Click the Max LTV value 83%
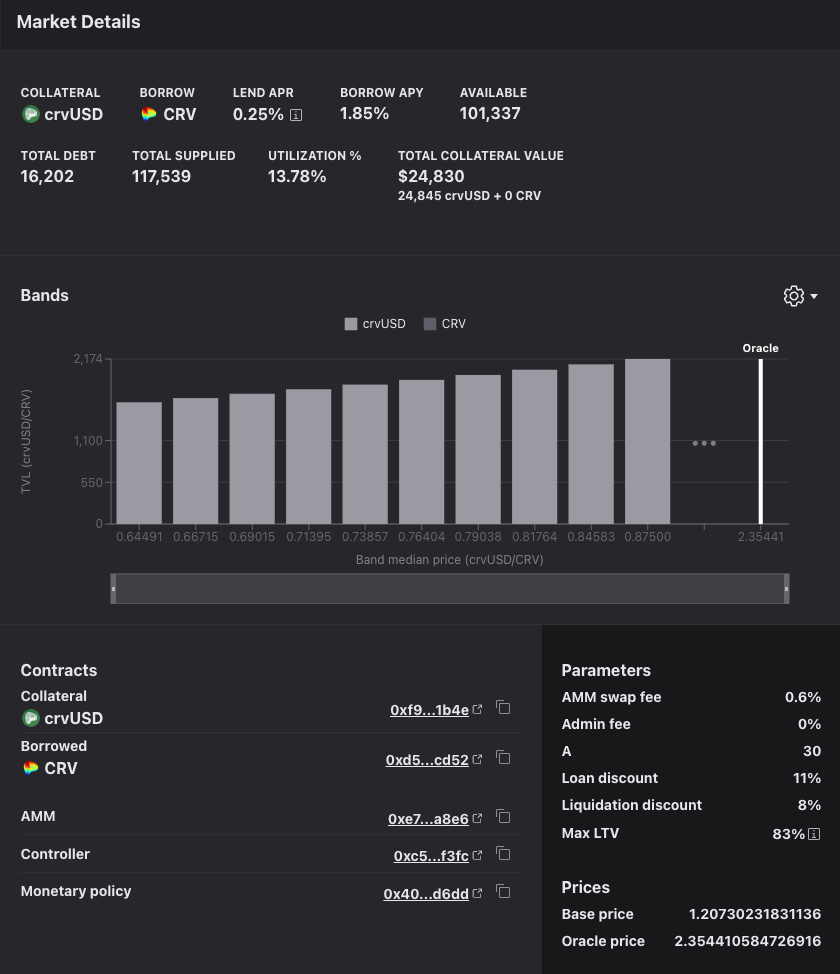Image resolution: width=840 pixels, height=974 pixels. [788, 834]
